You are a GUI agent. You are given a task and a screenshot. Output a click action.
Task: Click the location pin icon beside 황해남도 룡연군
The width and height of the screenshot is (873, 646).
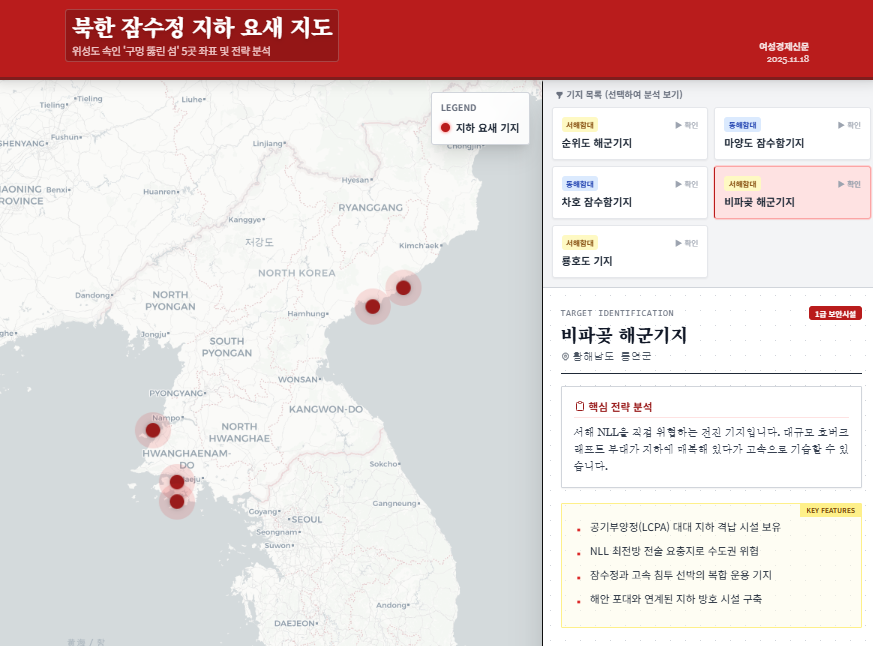coord(565,356)
